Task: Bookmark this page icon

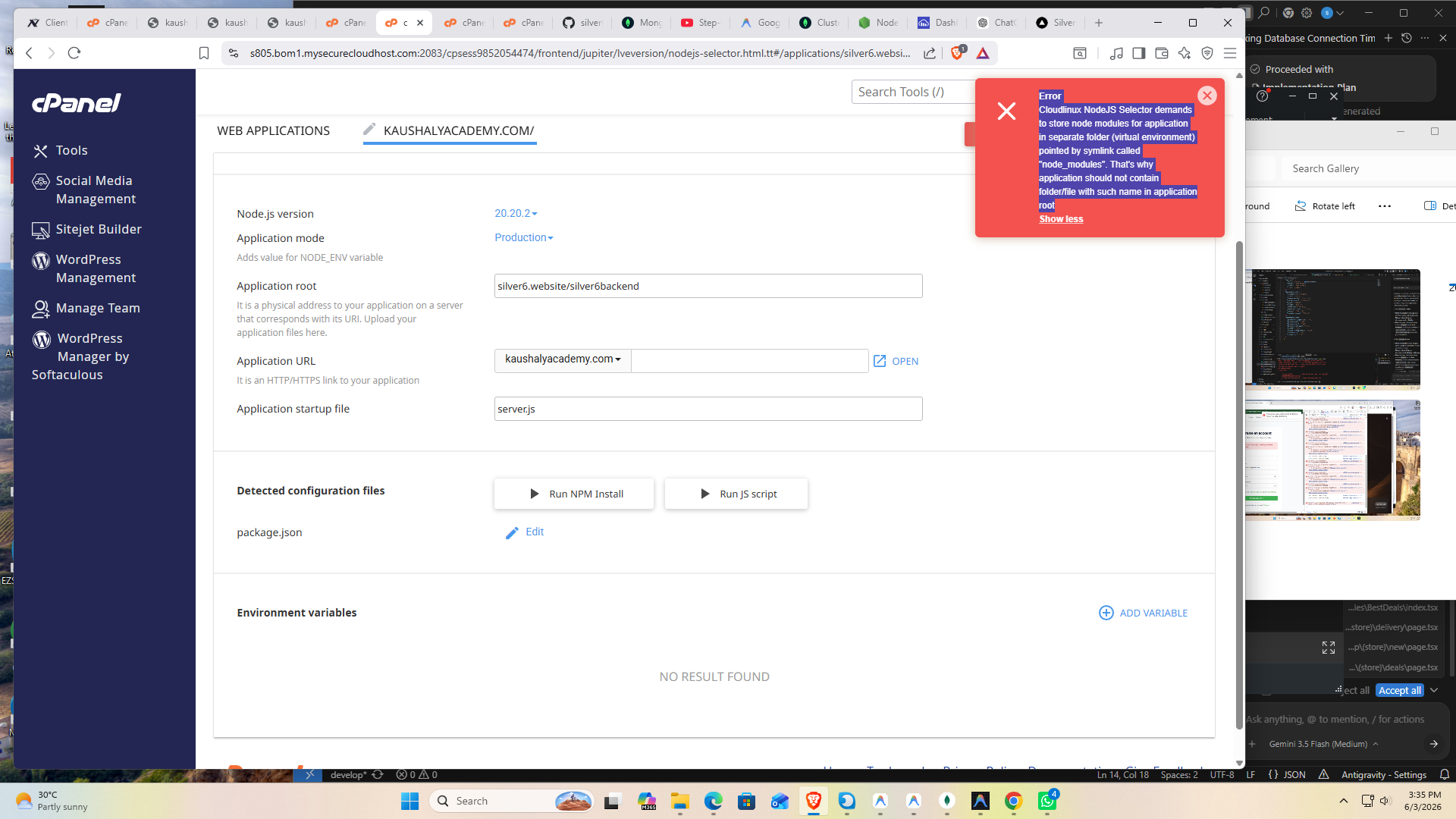Action: [x=203, y=53]
